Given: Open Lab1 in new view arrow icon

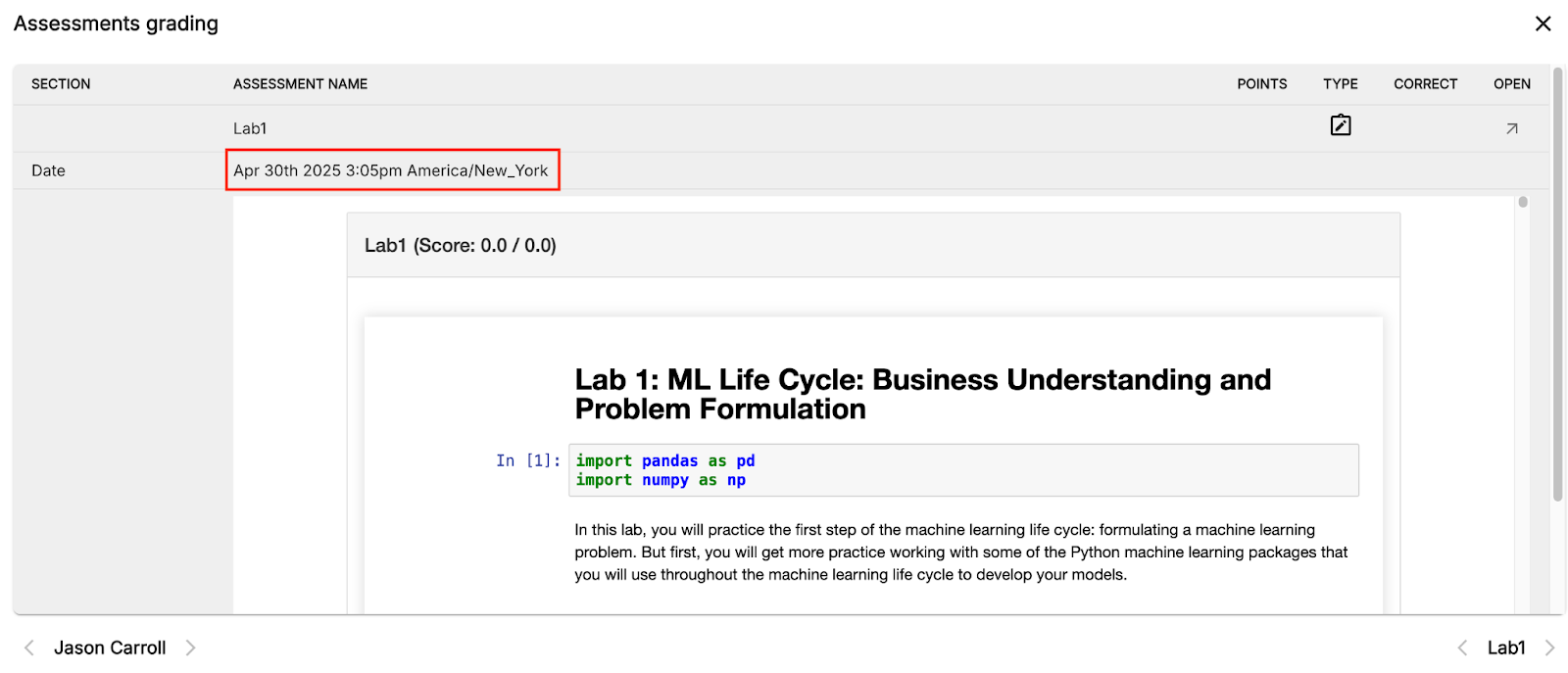Looking at the screenshot, I should [x=1511, y=128].
